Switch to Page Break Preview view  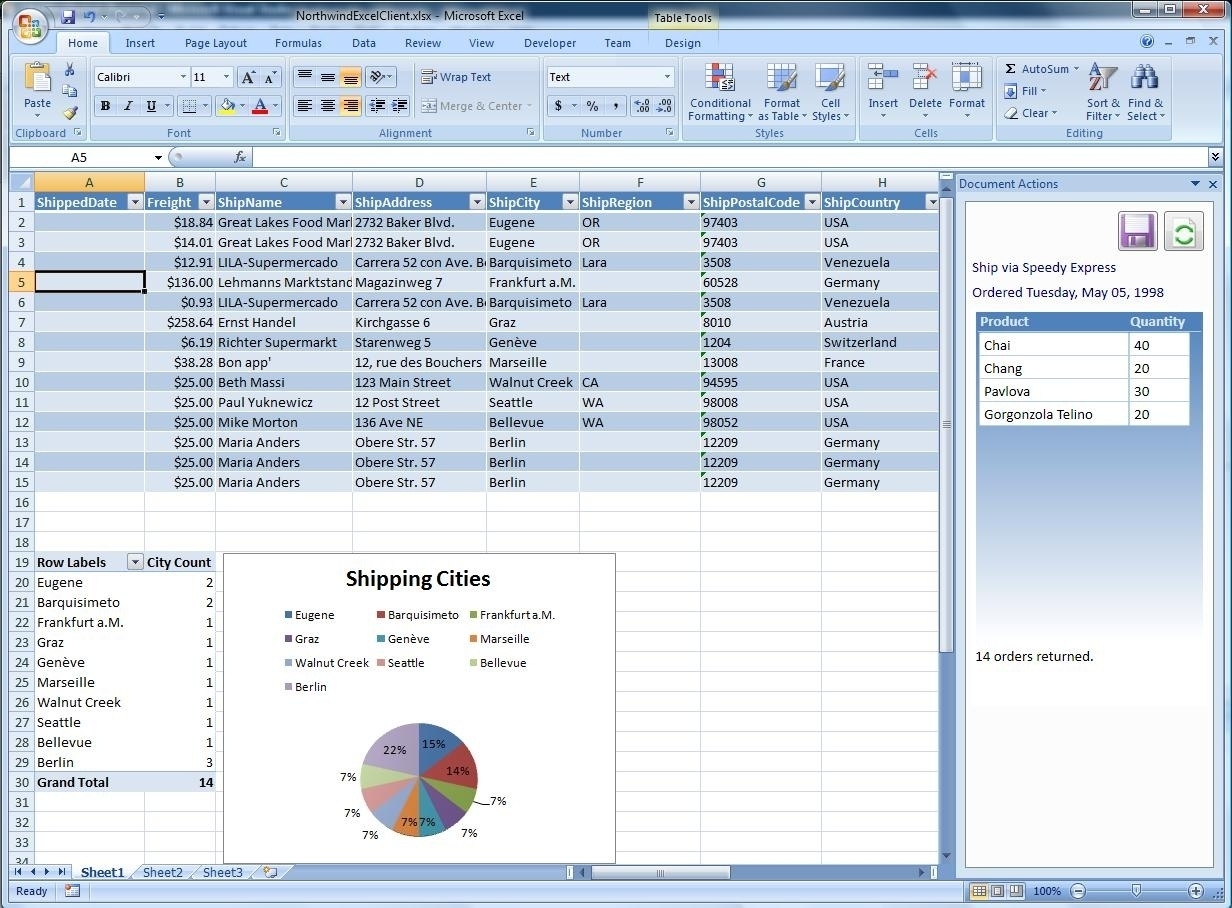(x=1016, y=890)
